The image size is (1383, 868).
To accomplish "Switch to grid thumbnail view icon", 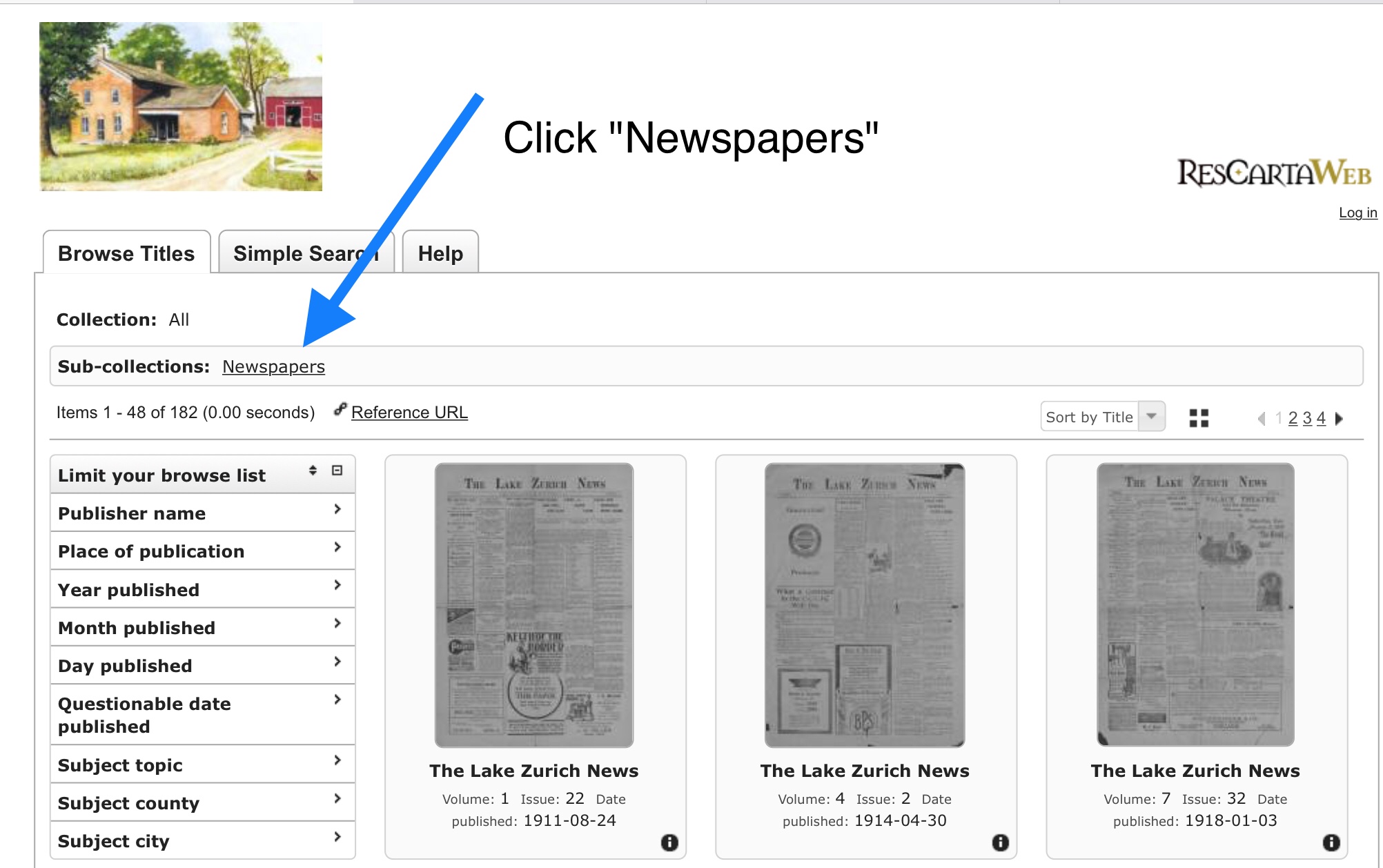I will (x=1199, y=418).
